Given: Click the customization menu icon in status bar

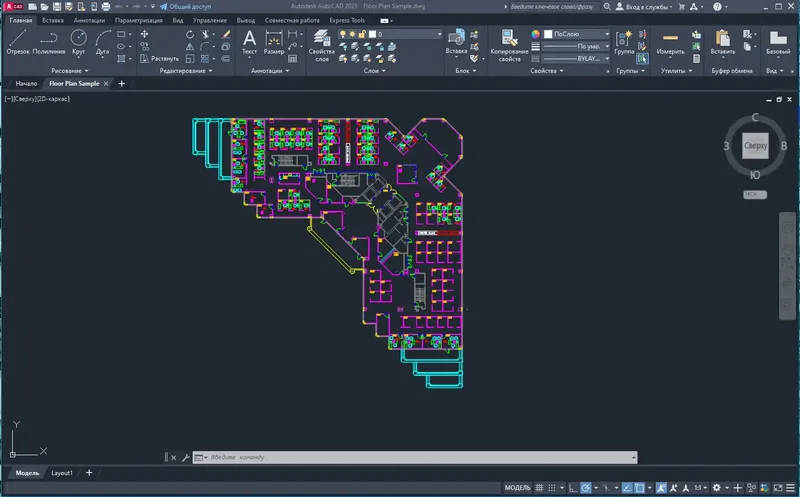Looking at the screenshot, I should pyautogui.click(x=790, y=488).
